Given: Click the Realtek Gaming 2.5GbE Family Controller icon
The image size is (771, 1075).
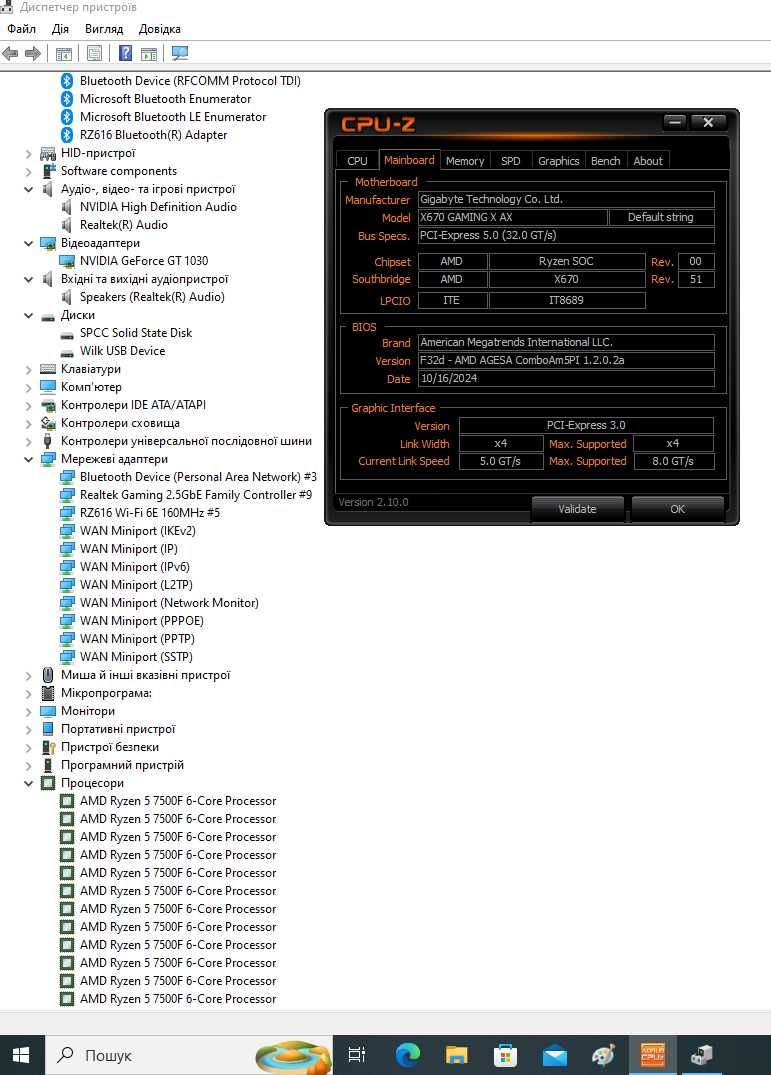Looking at the screenshot, I should pyautogui.click(x=67, y=495).
